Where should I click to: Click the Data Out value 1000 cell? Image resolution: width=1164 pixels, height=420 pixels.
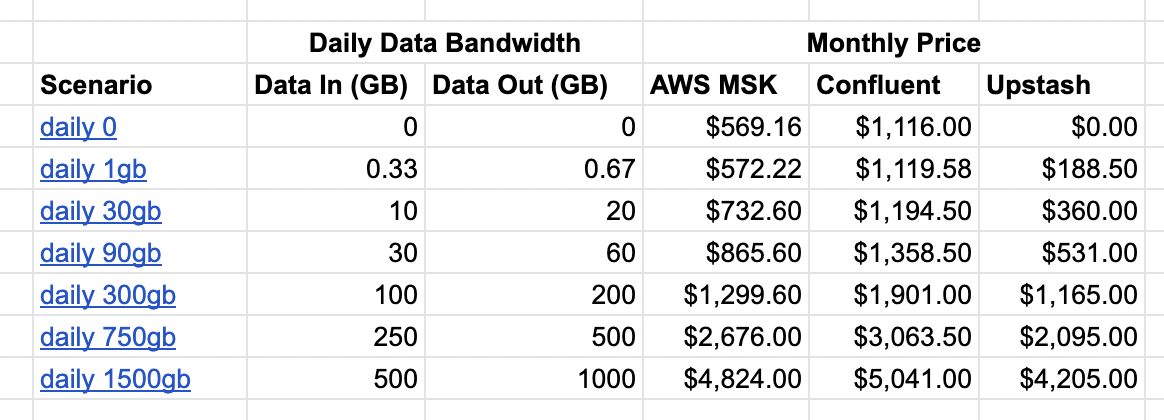(x=604, y=379)
